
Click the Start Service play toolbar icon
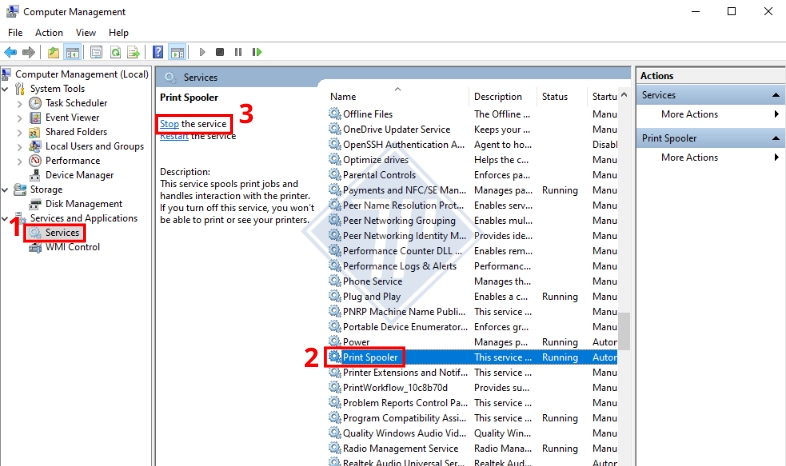coord(202,52)
